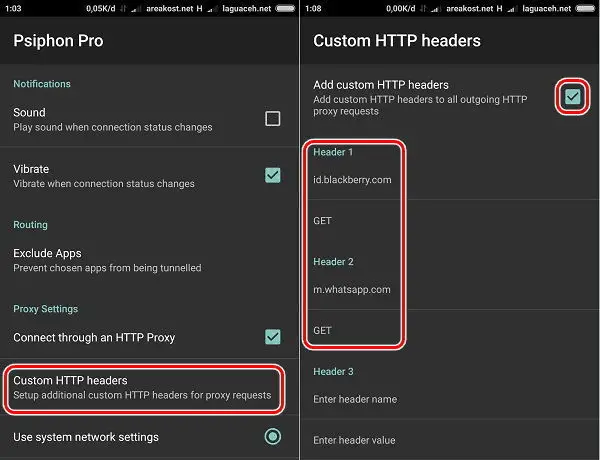This screenshot has width=600, height=460.
Task: Tap the Psiphon Pro title
Action: (58, 41)
